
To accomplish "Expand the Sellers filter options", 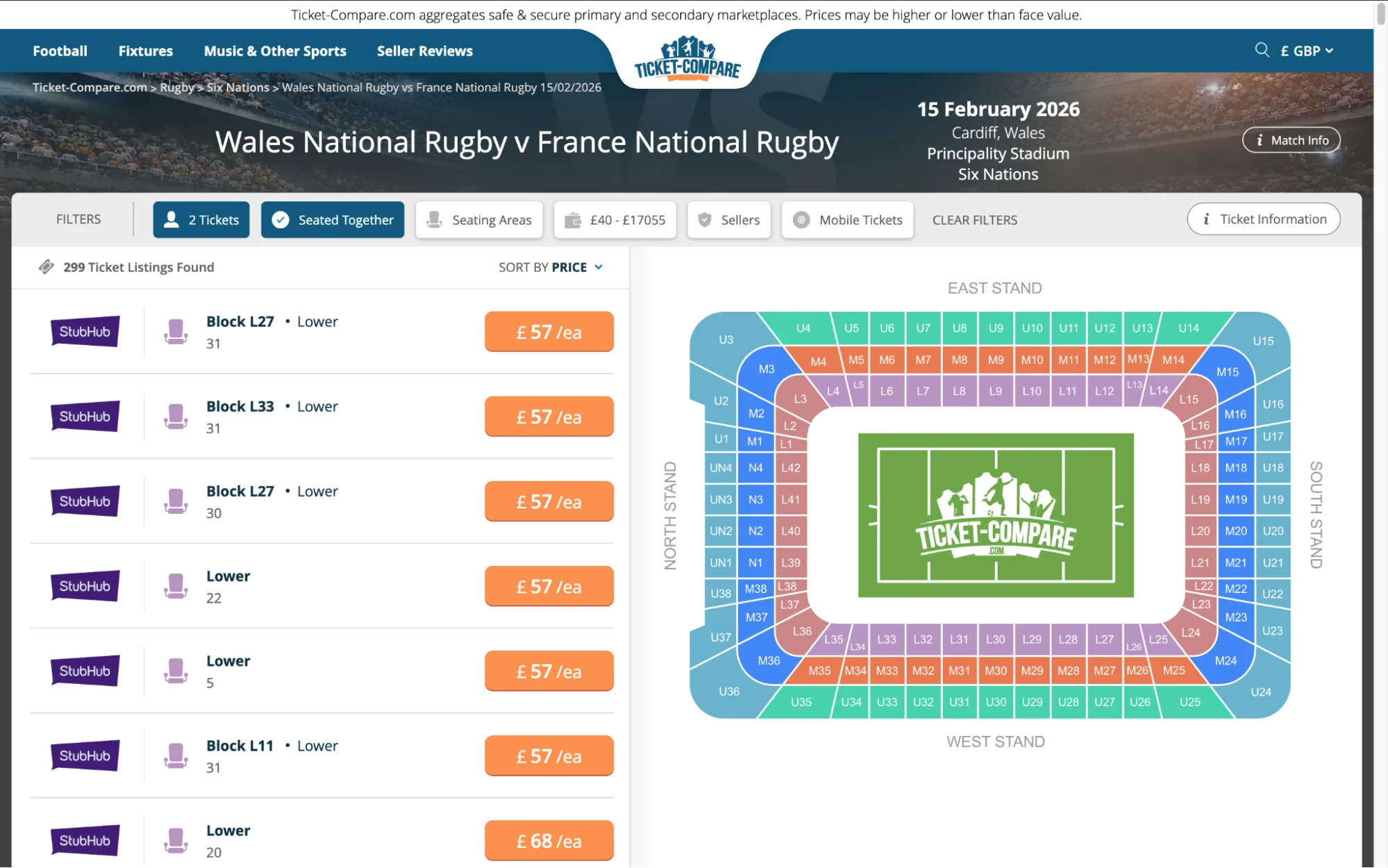I will coord(728,219).
